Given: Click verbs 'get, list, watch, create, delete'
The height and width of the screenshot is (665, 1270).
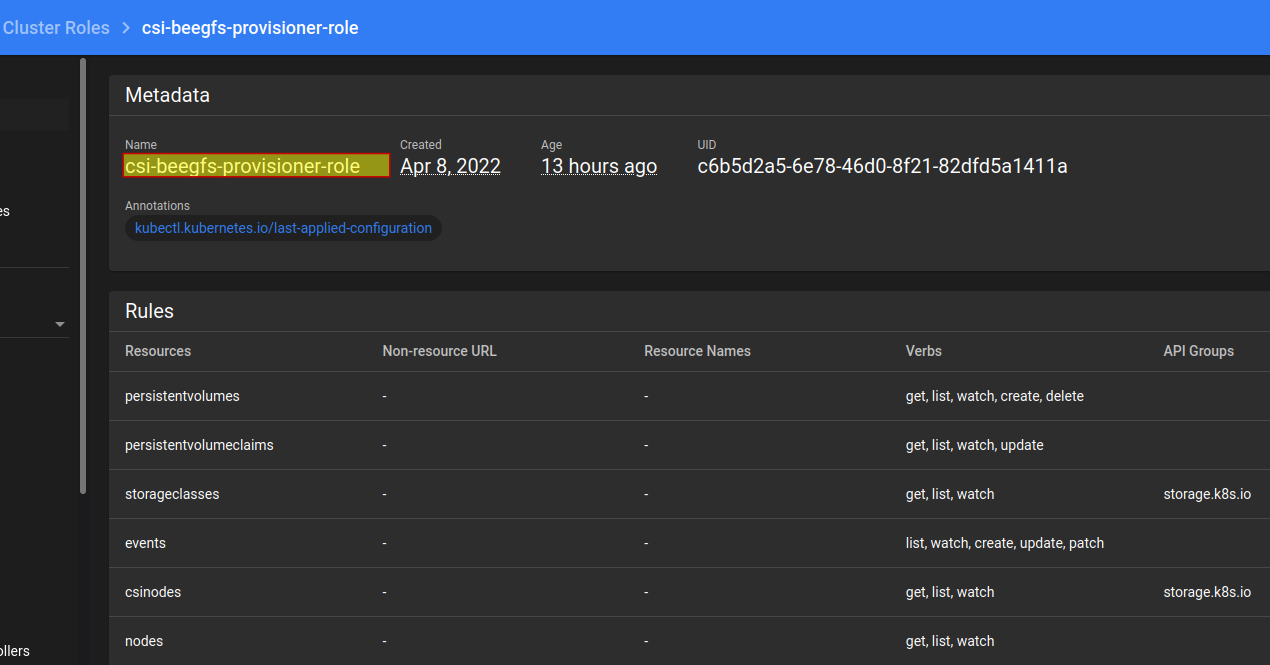Looking at the screenshot, I should (995, 396).
